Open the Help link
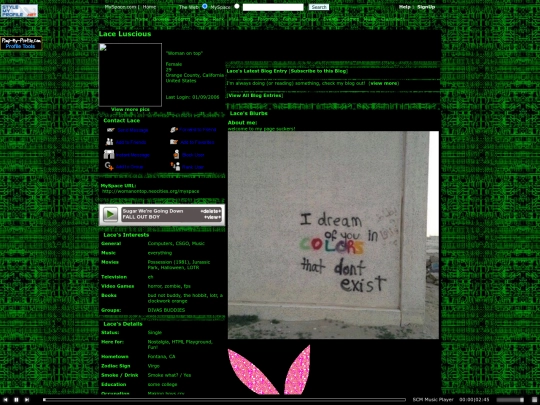 (x=404, y=7)
